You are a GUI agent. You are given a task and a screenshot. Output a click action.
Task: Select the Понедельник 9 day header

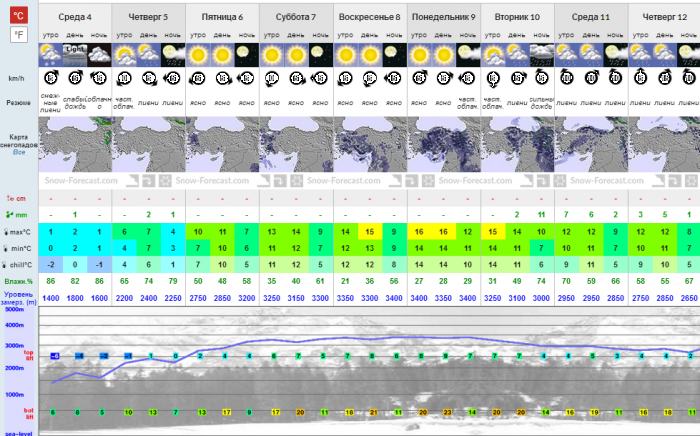(x=444, y=17)
